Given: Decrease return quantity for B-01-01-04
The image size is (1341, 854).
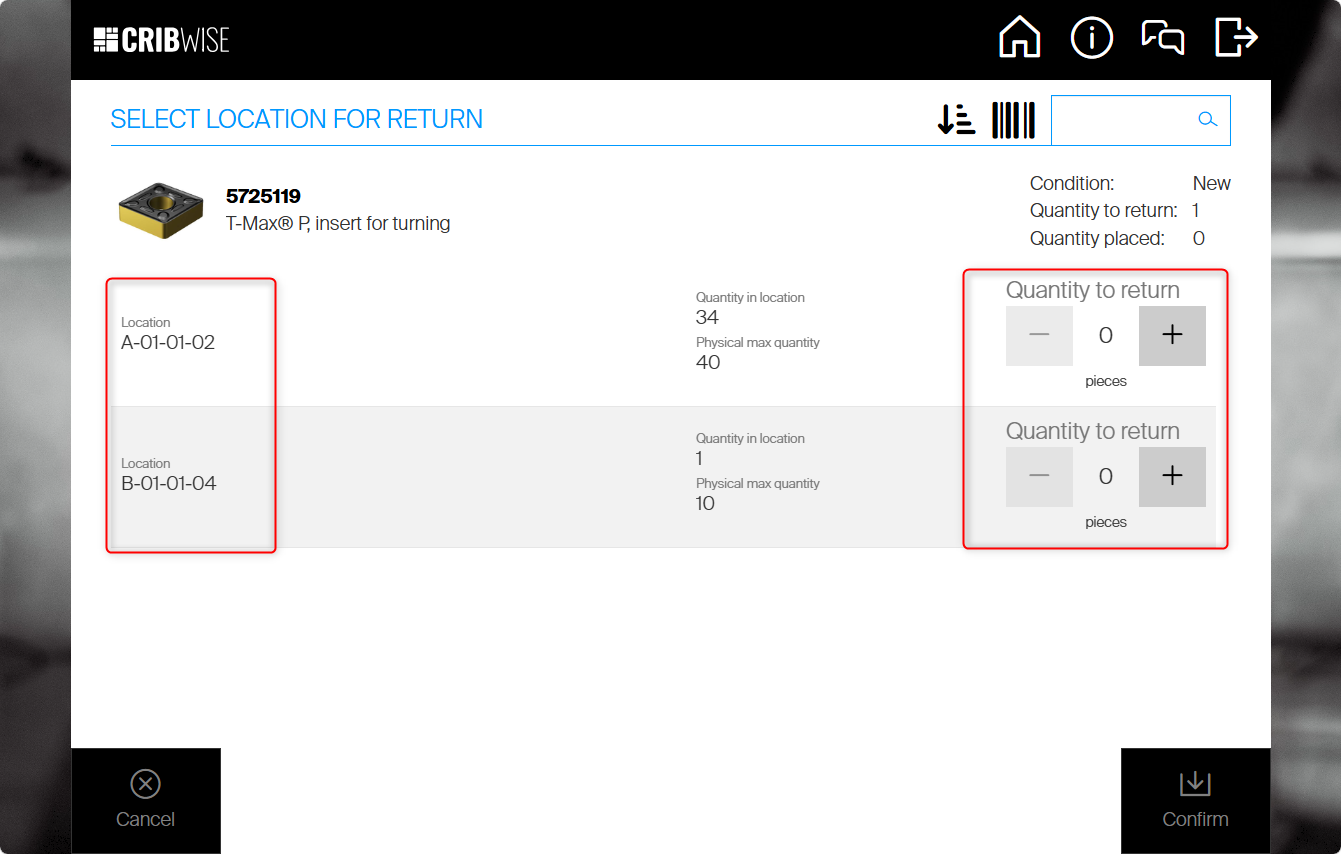Looking at the screenshot, I should click(x=1039, y=476).
